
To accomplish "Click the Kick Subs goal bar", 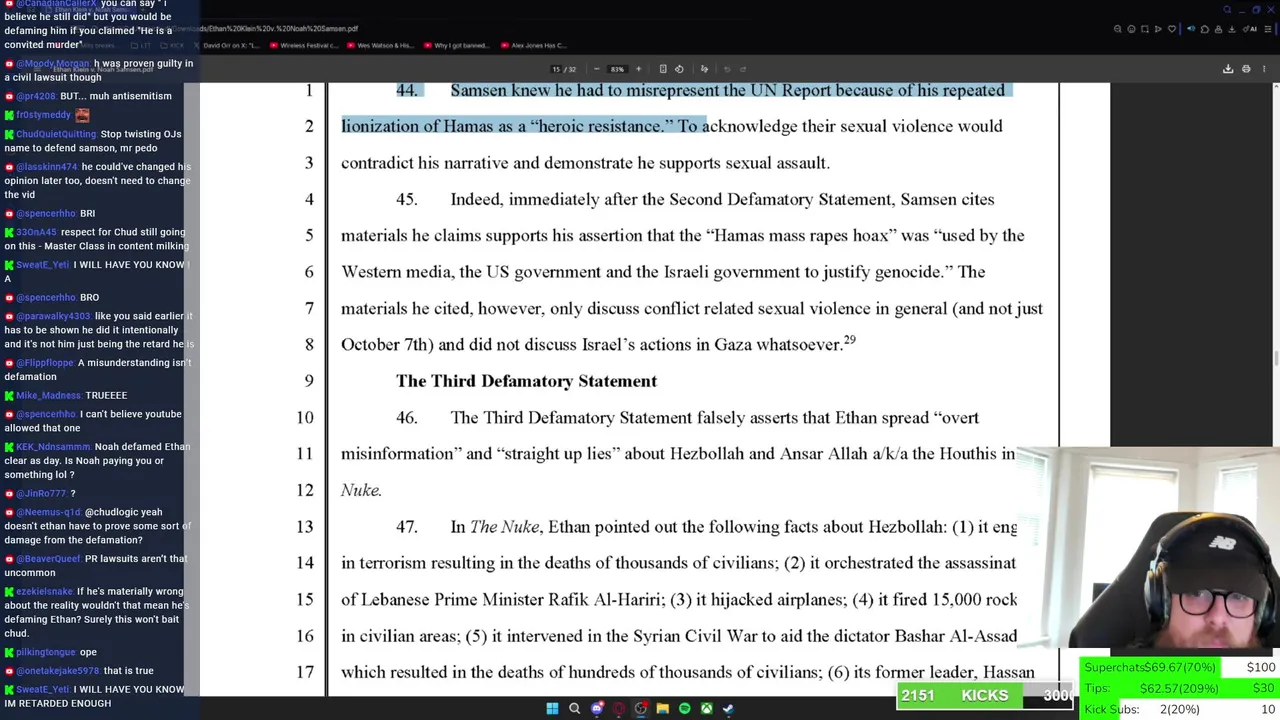I will coord(1180,709).
